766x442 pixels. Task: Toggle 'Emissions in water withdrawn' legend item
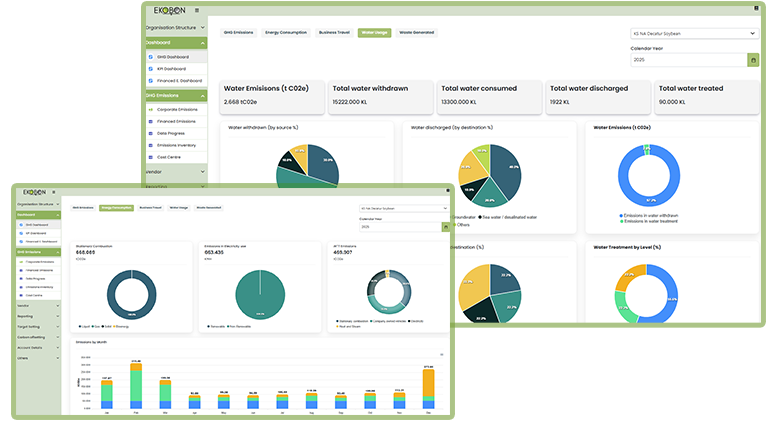coord(651,215)
